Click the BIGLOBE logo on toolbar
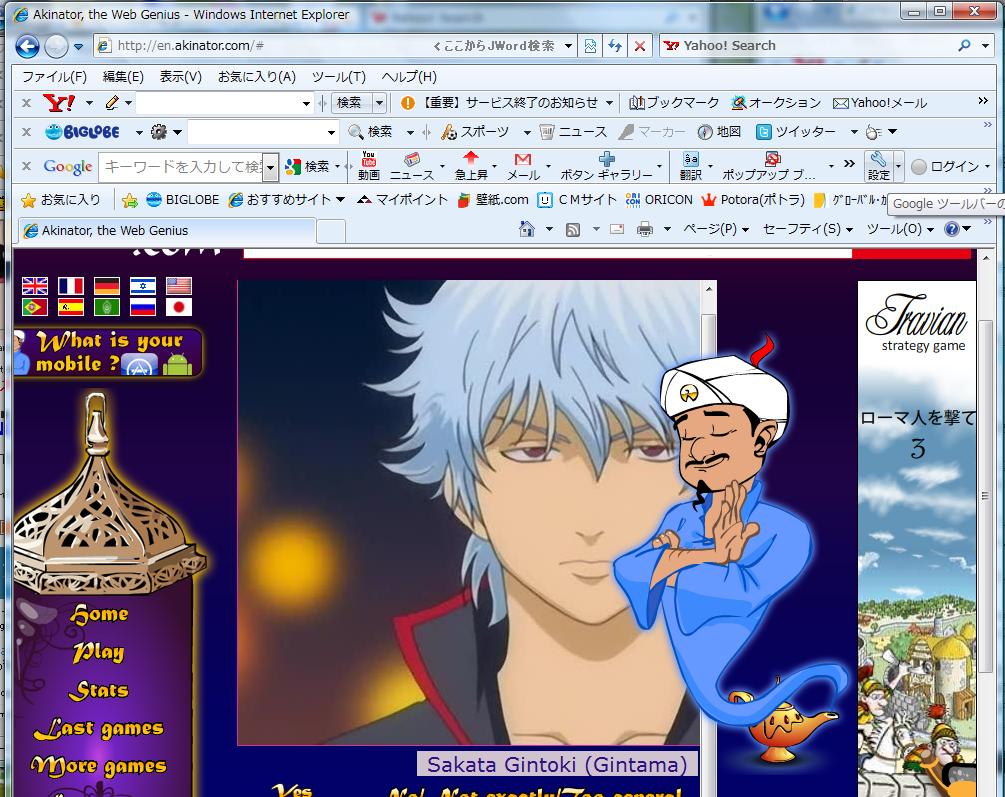1005x797 pixels. tap(83, 132)
